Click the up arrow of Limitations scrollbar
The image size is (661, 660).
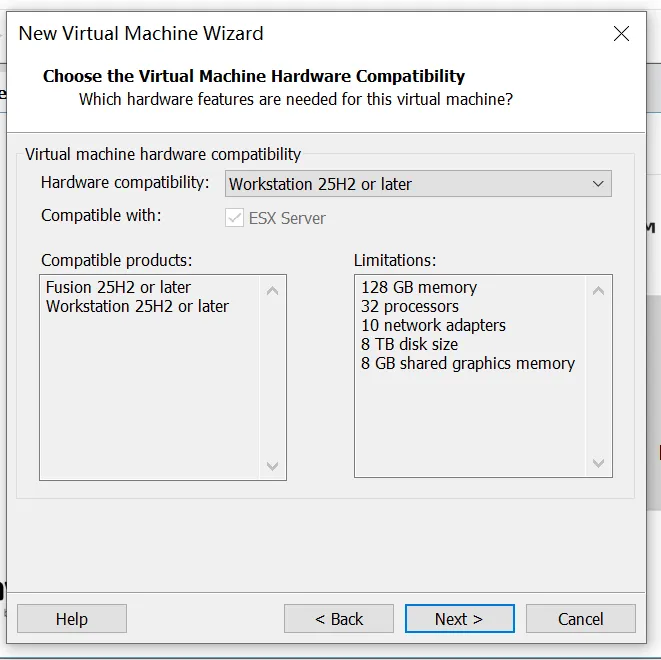(x=598, y=290)
